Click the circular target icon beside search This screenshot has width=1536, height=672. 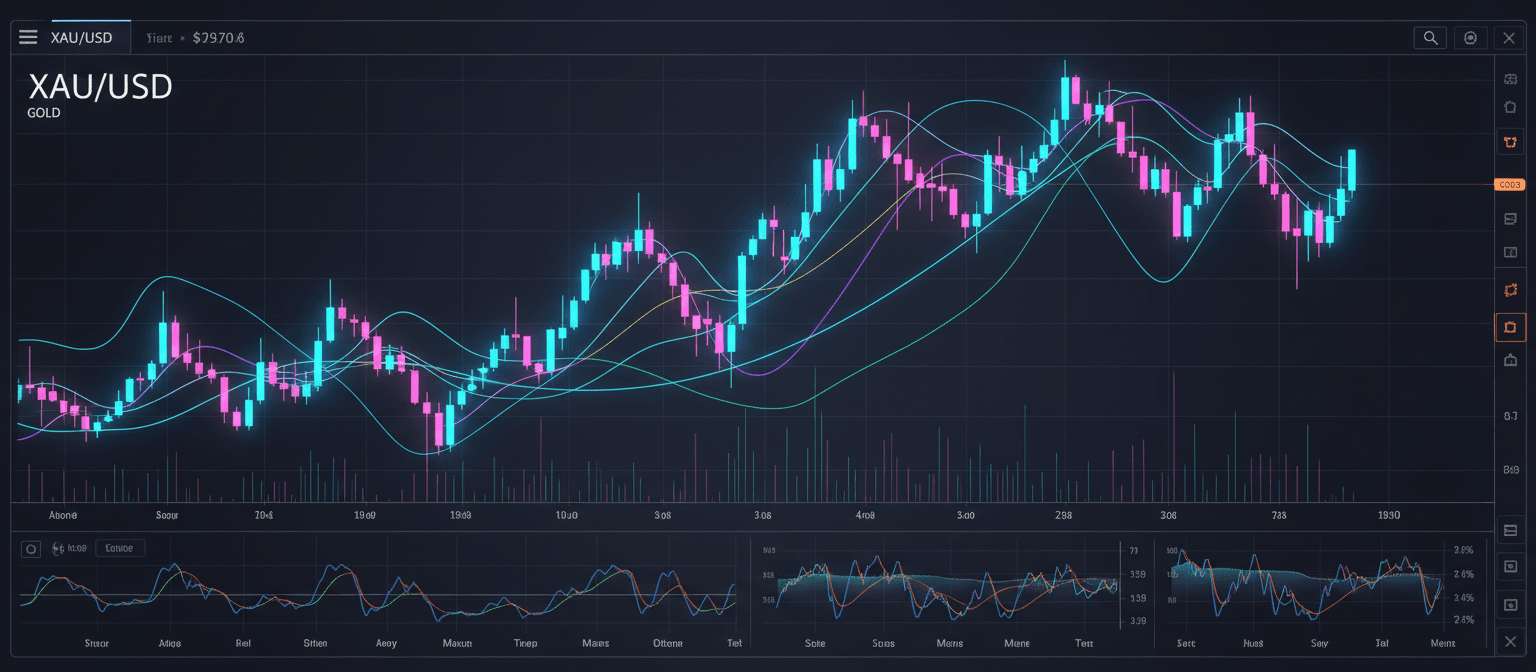coord(1470,38)
